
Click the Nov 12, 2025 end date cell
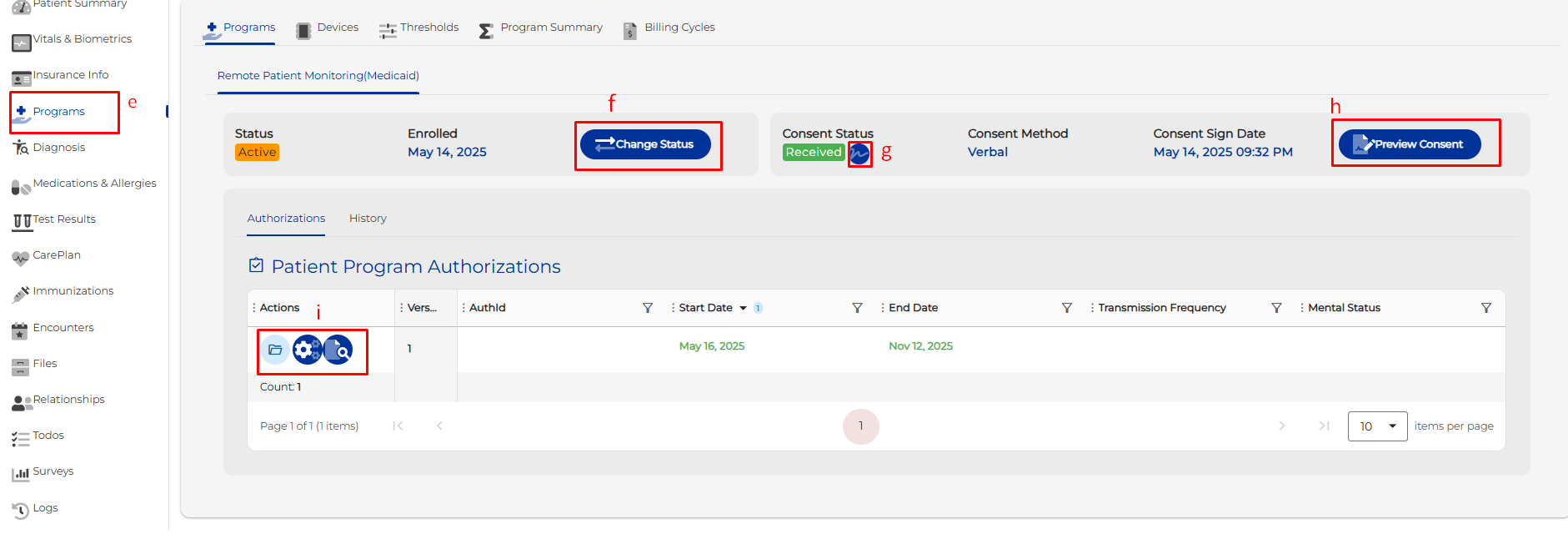click(921, 346)
